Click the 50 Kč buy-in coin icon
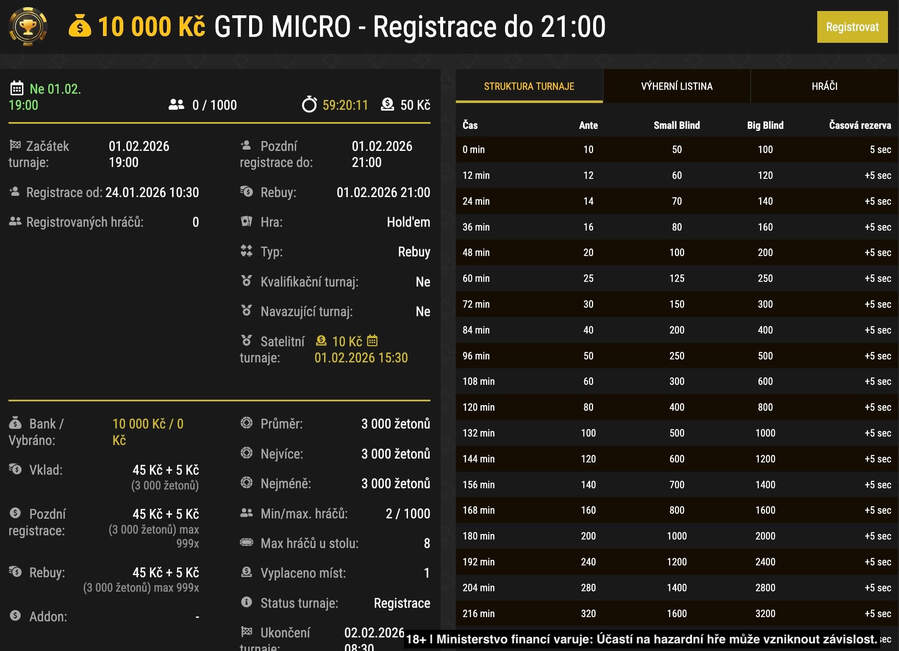899x651 pixels. 386,103
